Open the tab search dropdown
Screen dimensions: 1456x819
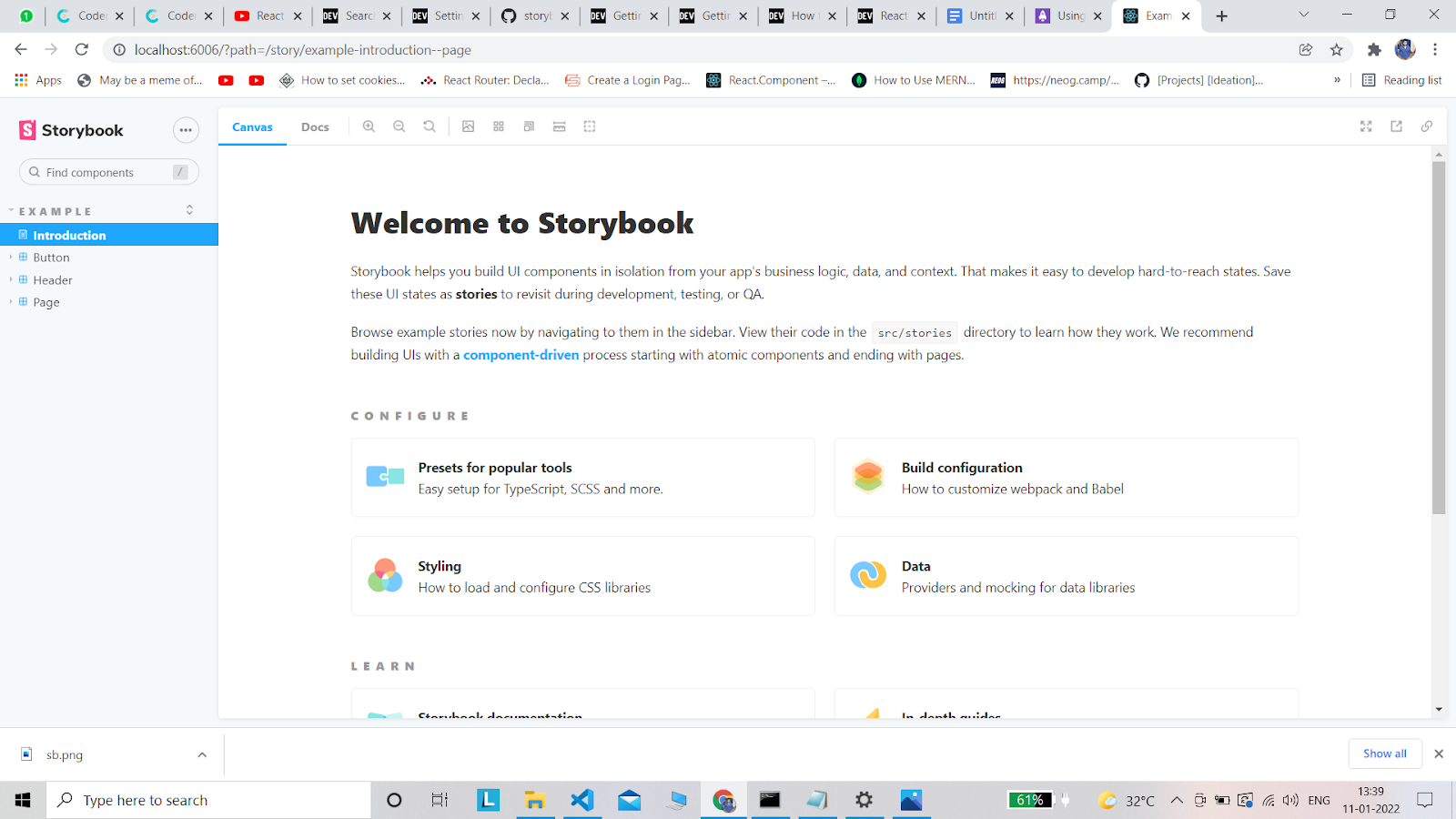pos(1303,15)
